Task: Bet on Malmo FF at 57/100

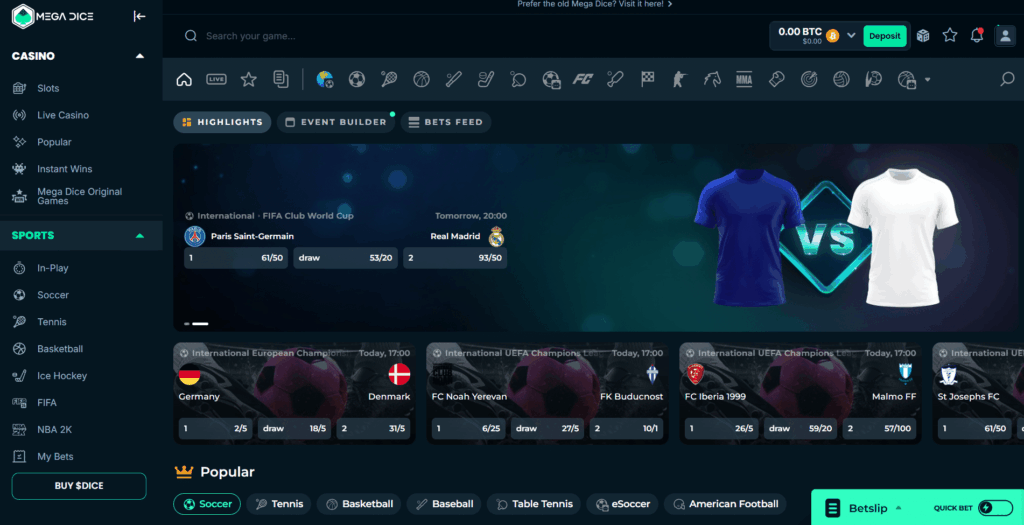Action: click(879, 429)
